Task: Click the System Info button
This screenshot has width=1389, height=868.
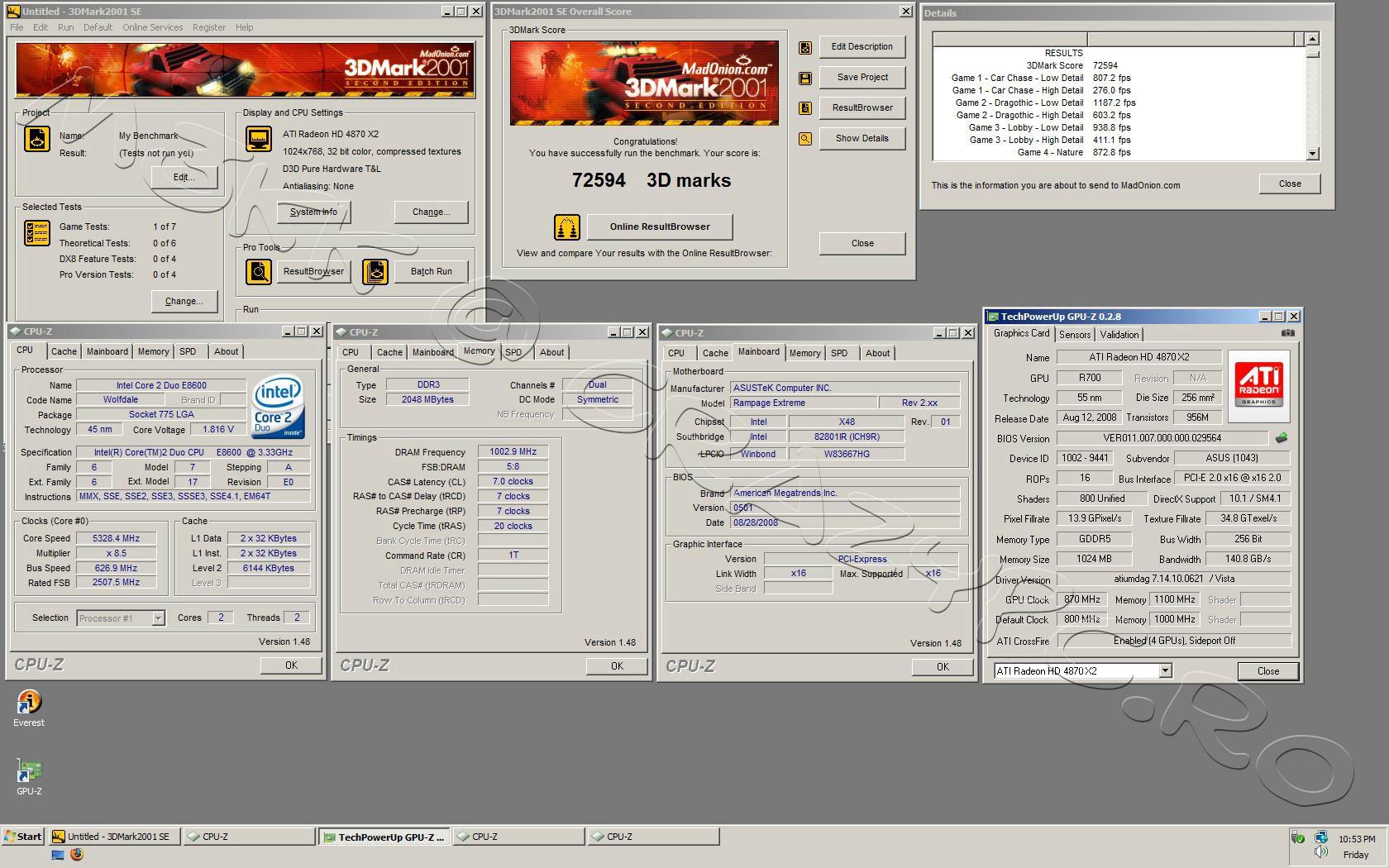Action: coord(313,212)
